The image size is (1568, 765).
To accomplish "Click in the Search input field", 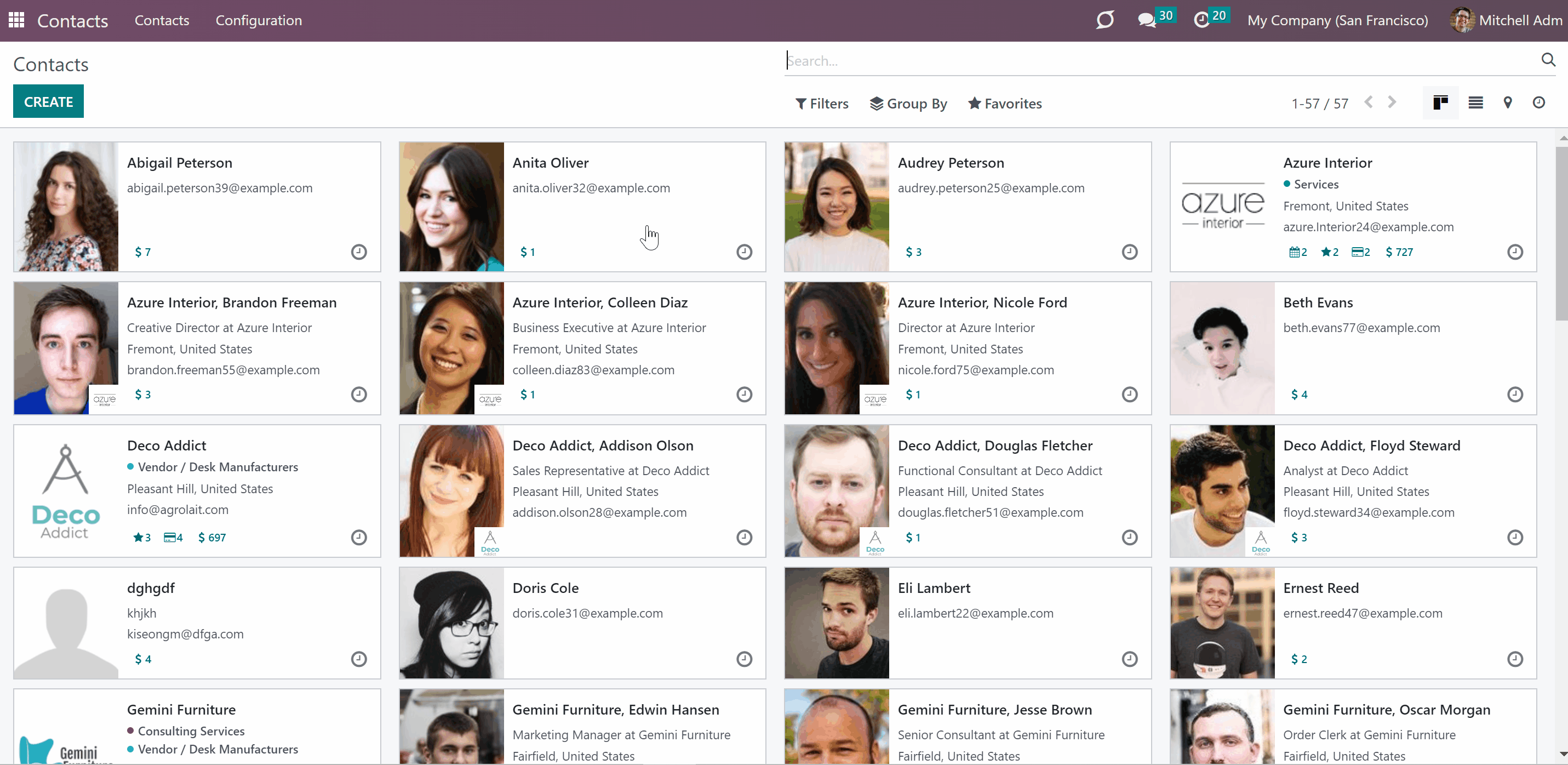I will tap(1160, 60).
